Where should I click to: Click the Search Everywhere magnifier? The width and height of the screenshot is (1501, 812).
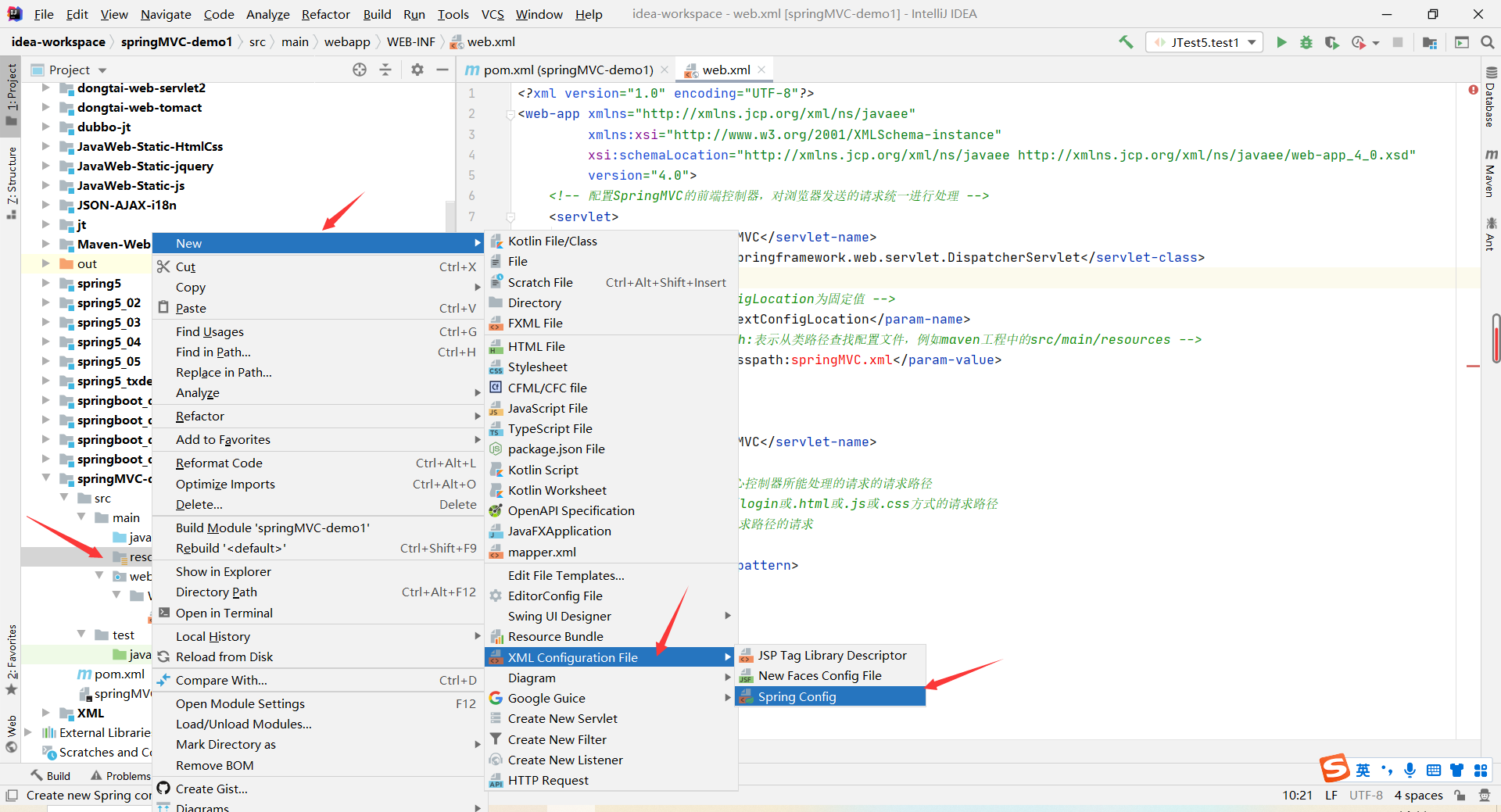1488,42
